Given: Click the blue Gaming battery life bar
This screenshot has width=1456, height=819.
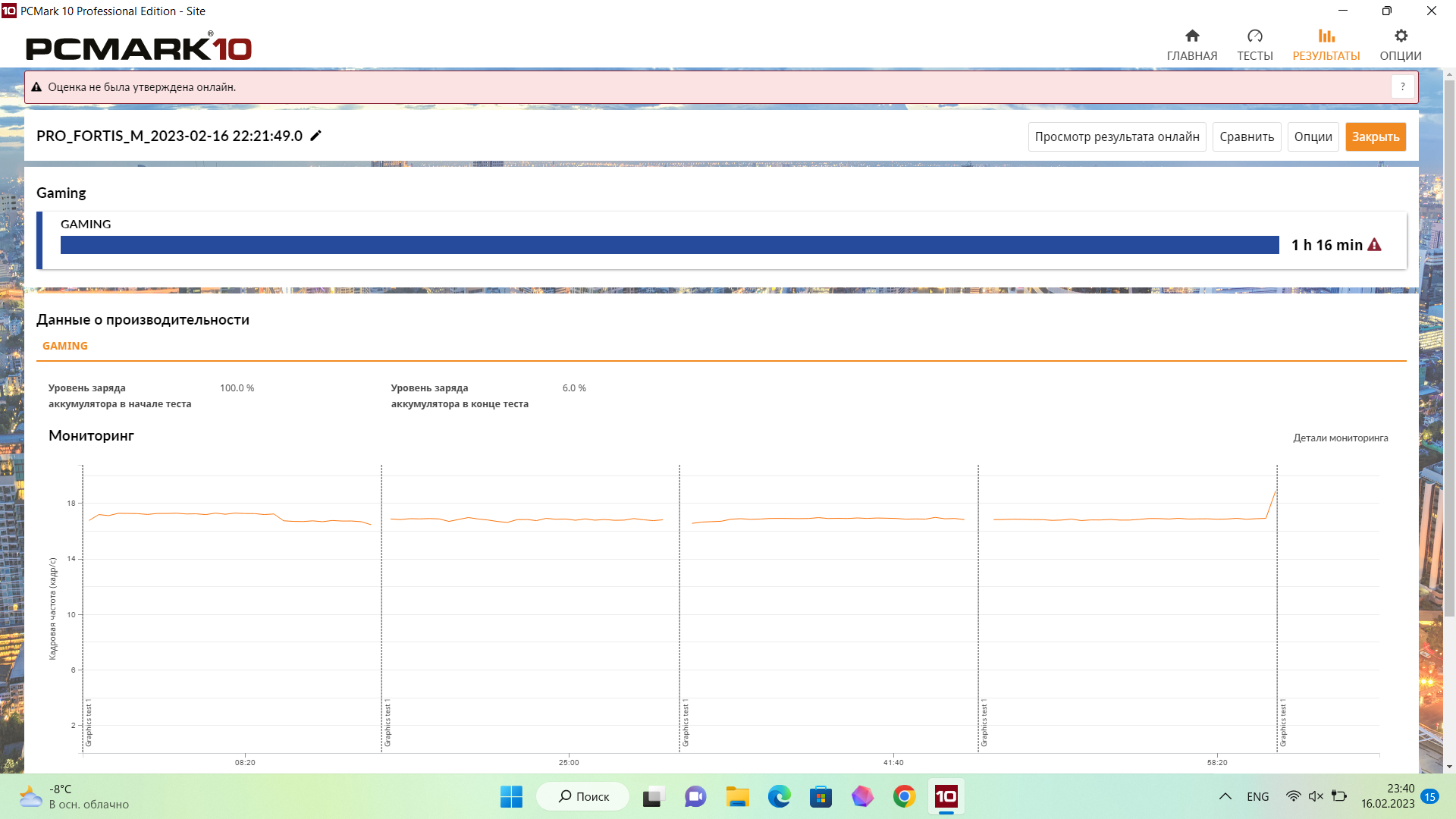Looking at the screenshot, I should click(669, 245).
